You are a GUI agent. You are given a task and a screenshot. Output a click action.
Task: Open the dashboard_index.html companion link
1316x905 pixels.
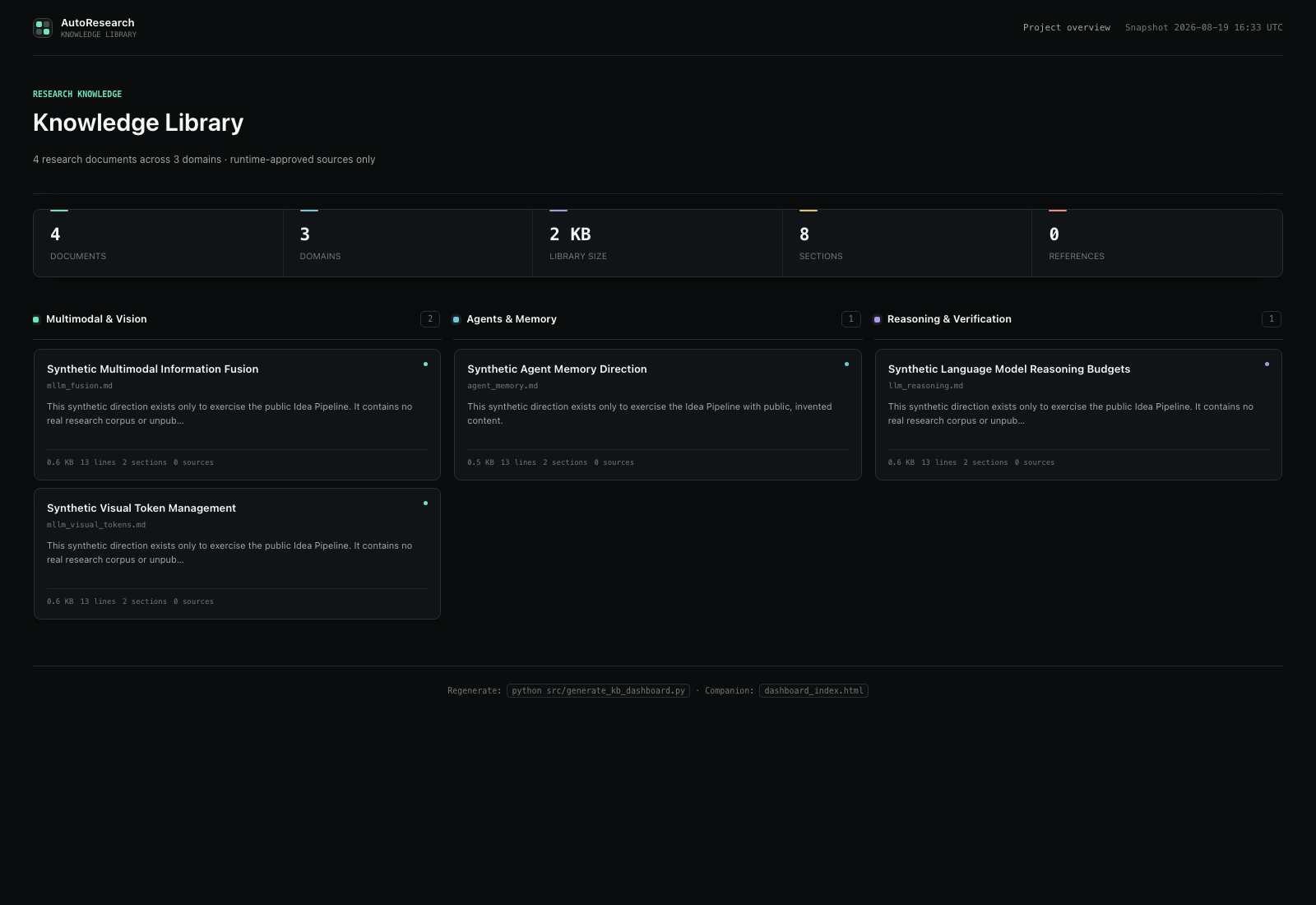pos(813,691)
